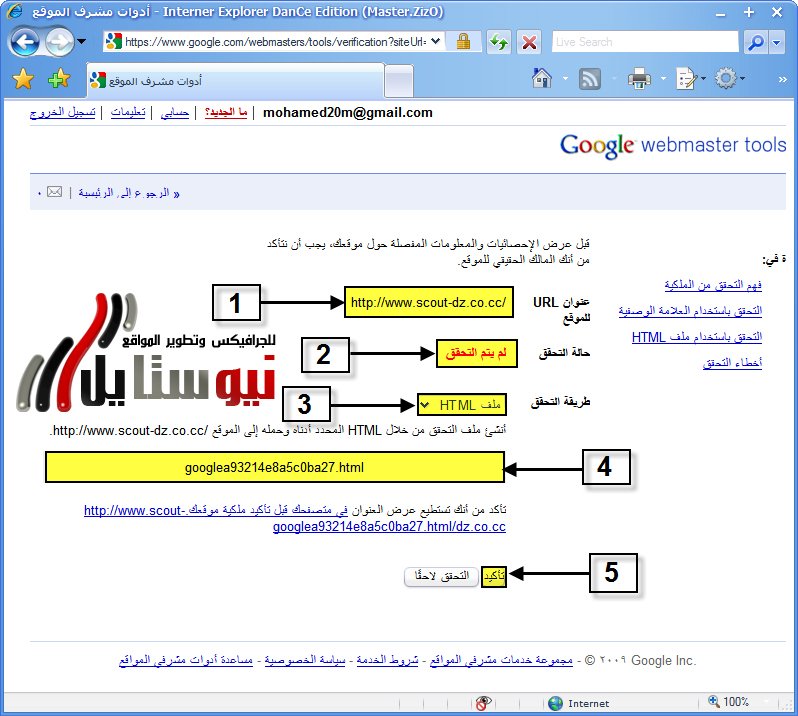Viewport: 798px width, 716px height.
Task: Open سياسة الخصوصية footer link
Action: [x=305, y=660]
